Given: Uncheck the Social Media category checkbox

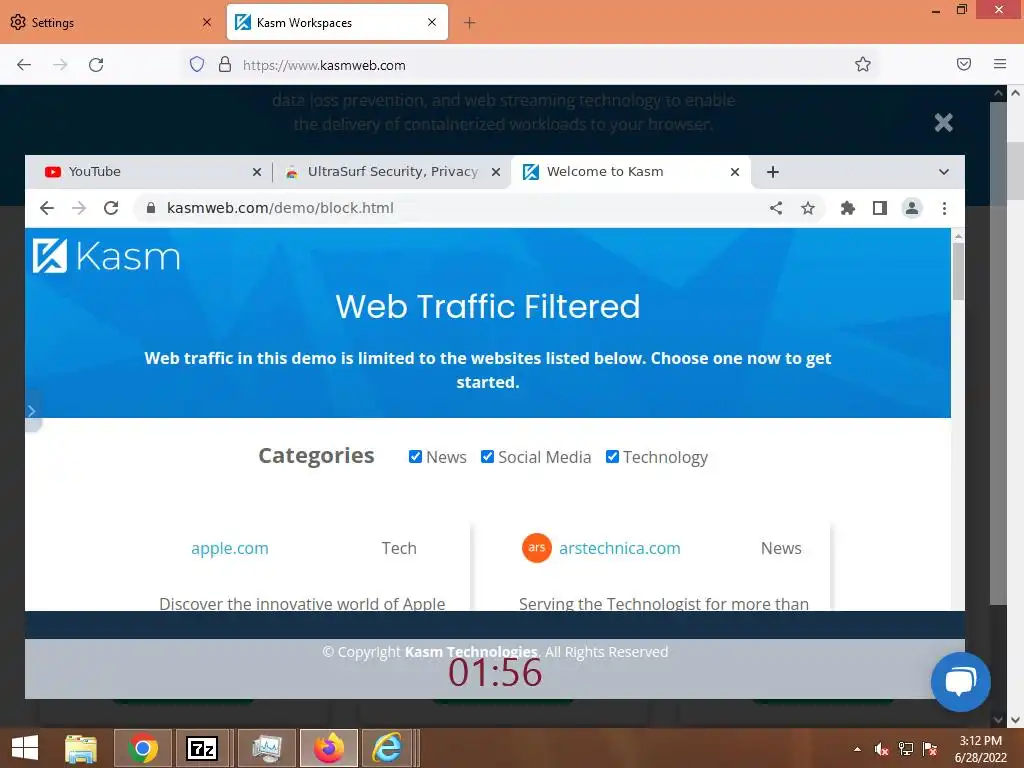Looking at the screenshot, I should point(487,456).
